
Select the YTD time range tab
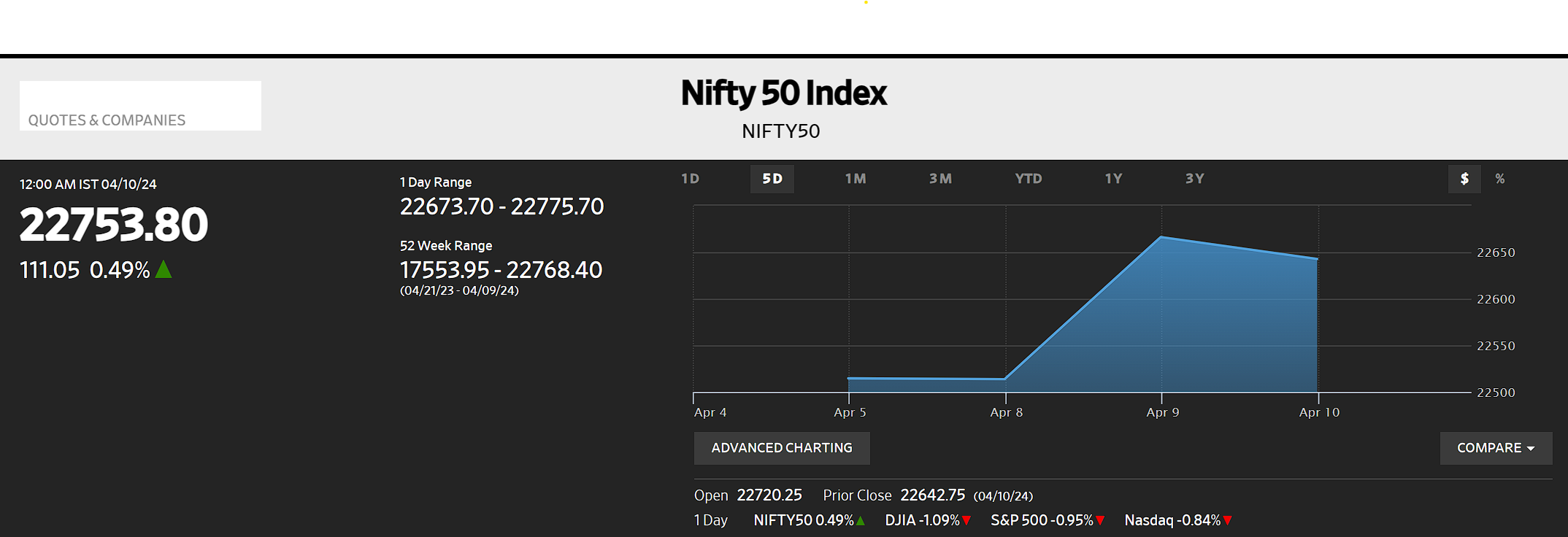click(1028, 178)
